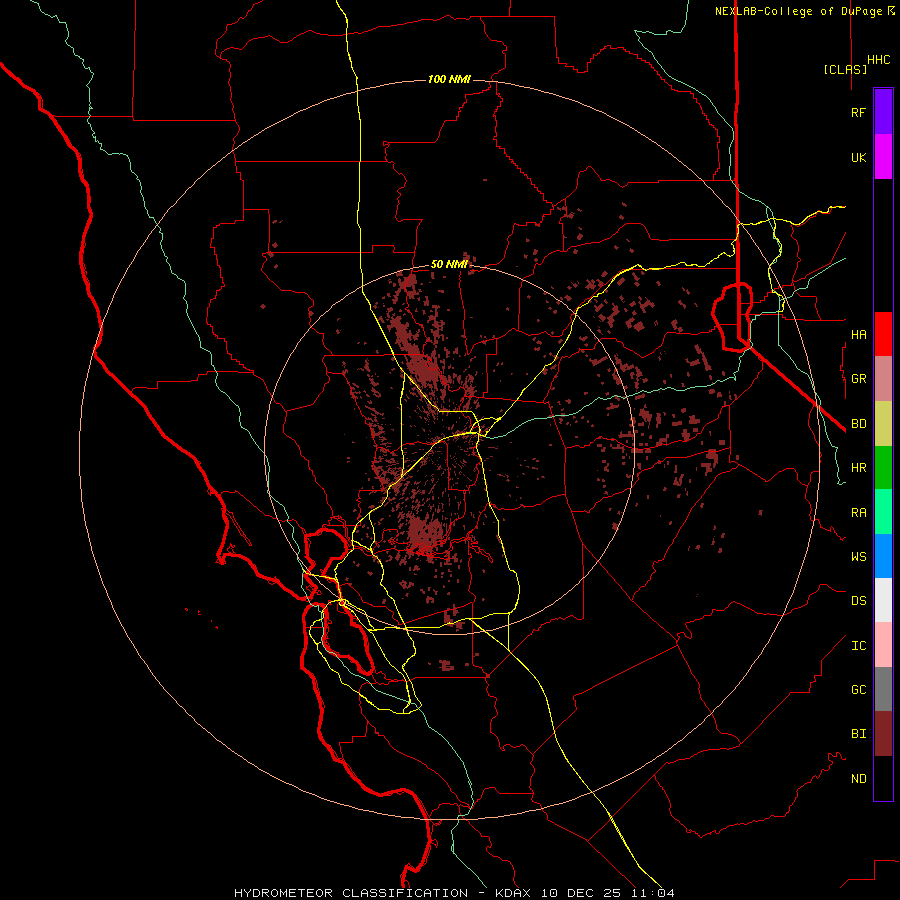
Task: Click the HHC product label
Action: (x=878, y=60)
